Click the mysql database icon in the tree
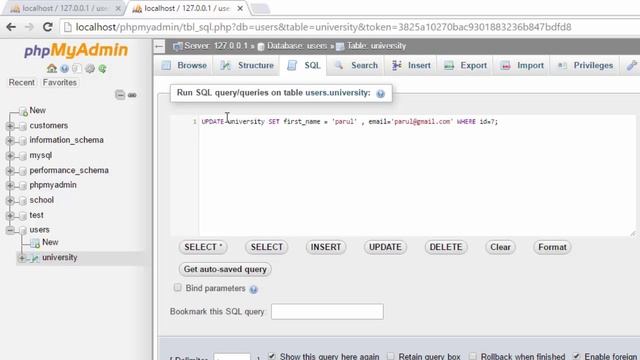 (x=23, y=156)
